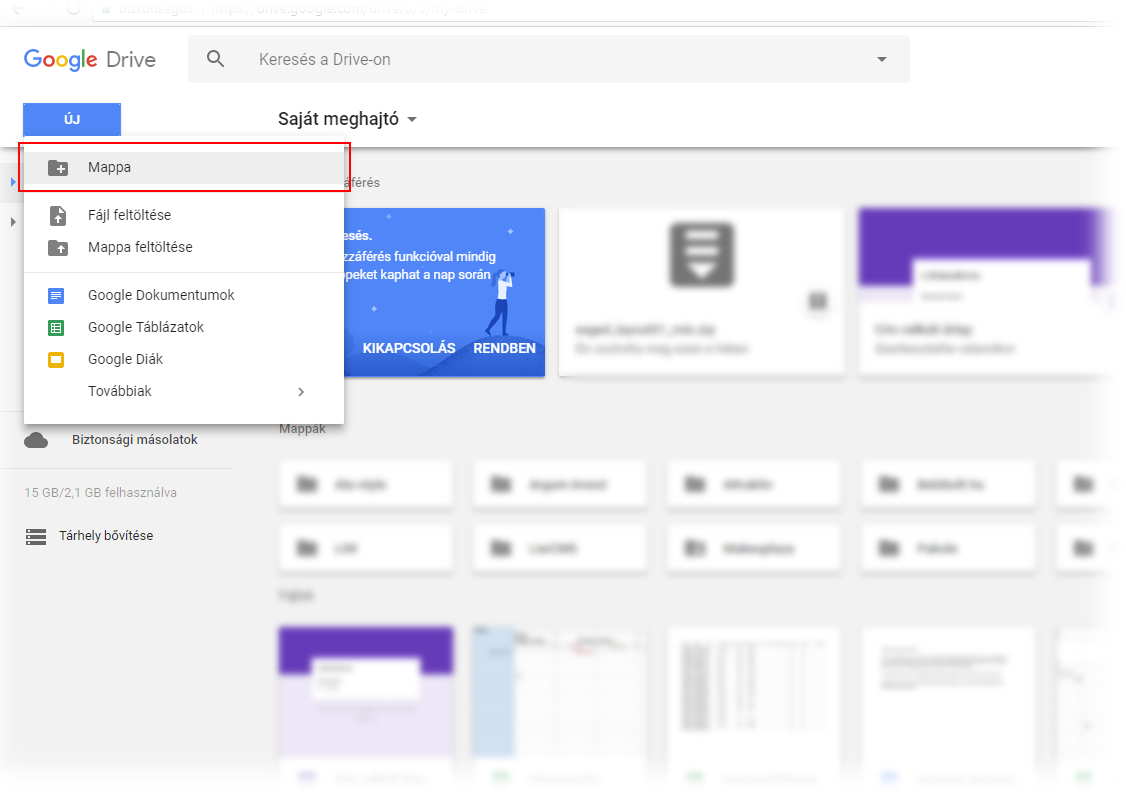
Task: Expand the Továbbiak submenu
Action: coord(301,391)
